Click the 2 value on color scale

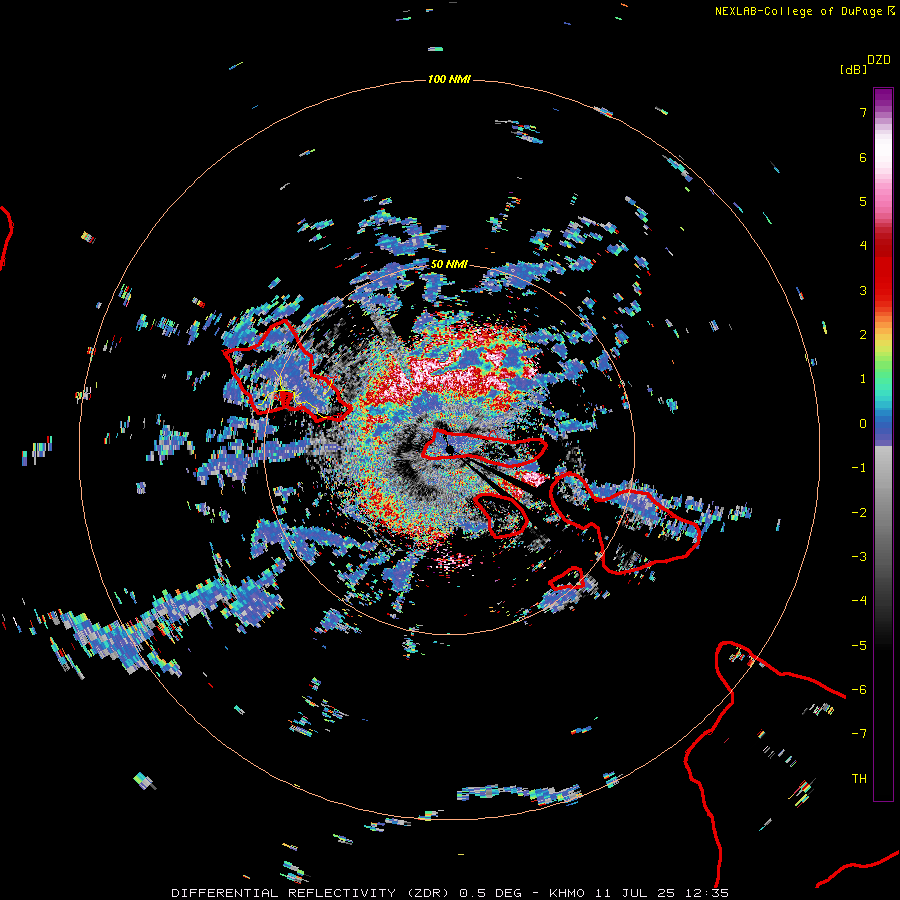pos(863,335)
